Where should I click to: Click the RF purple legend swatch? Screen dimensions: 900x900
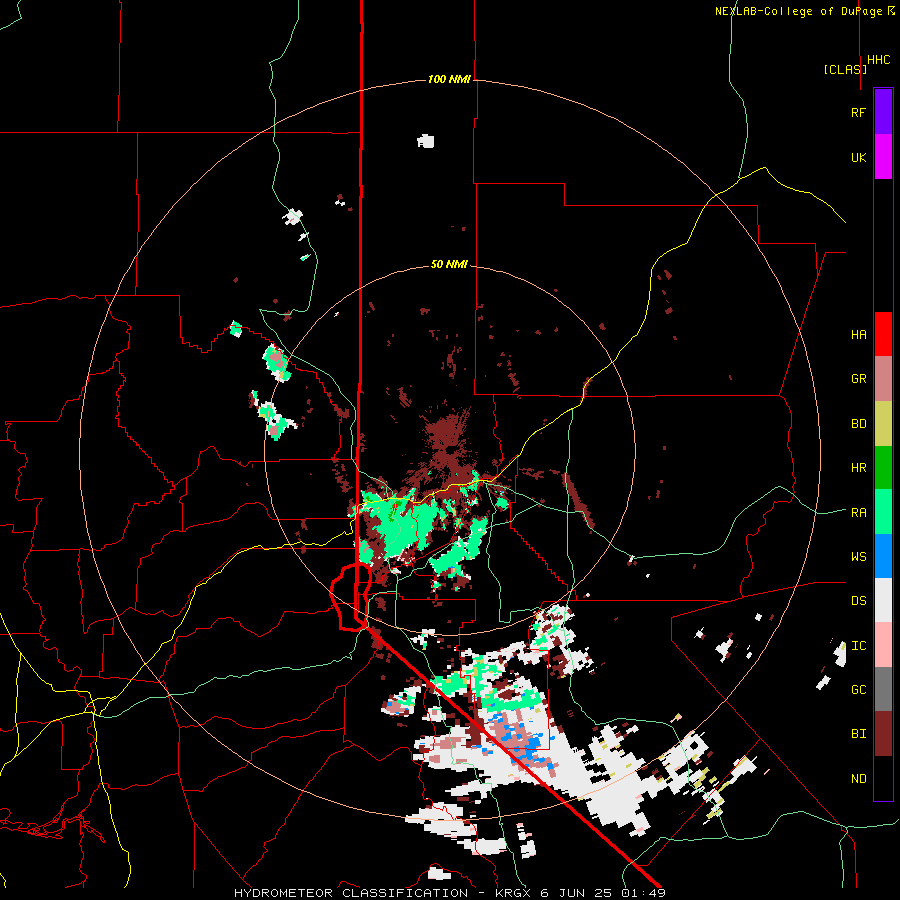point(883,112)
